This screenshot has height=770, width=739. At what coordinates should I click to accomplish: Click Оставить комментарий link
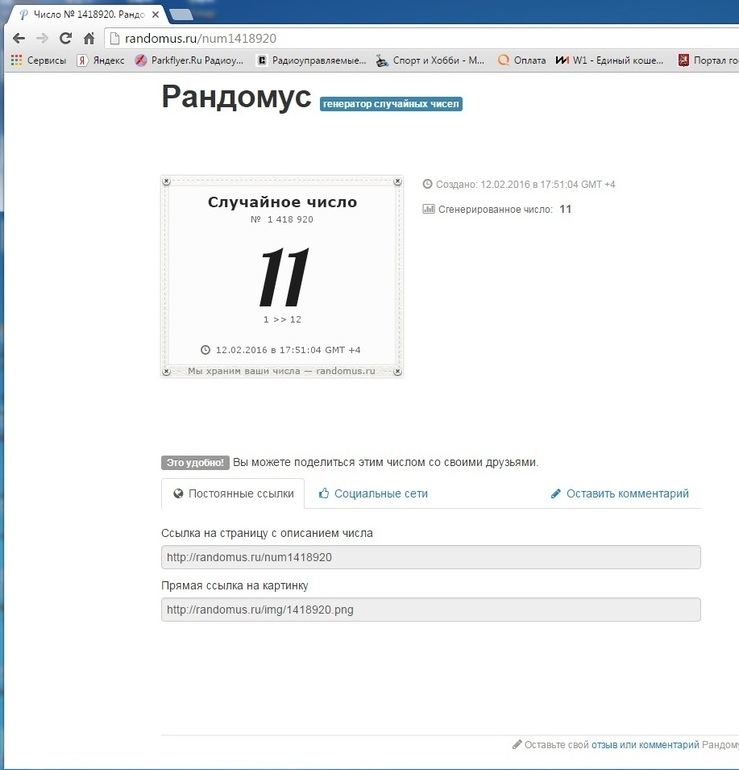pos(619,493)
